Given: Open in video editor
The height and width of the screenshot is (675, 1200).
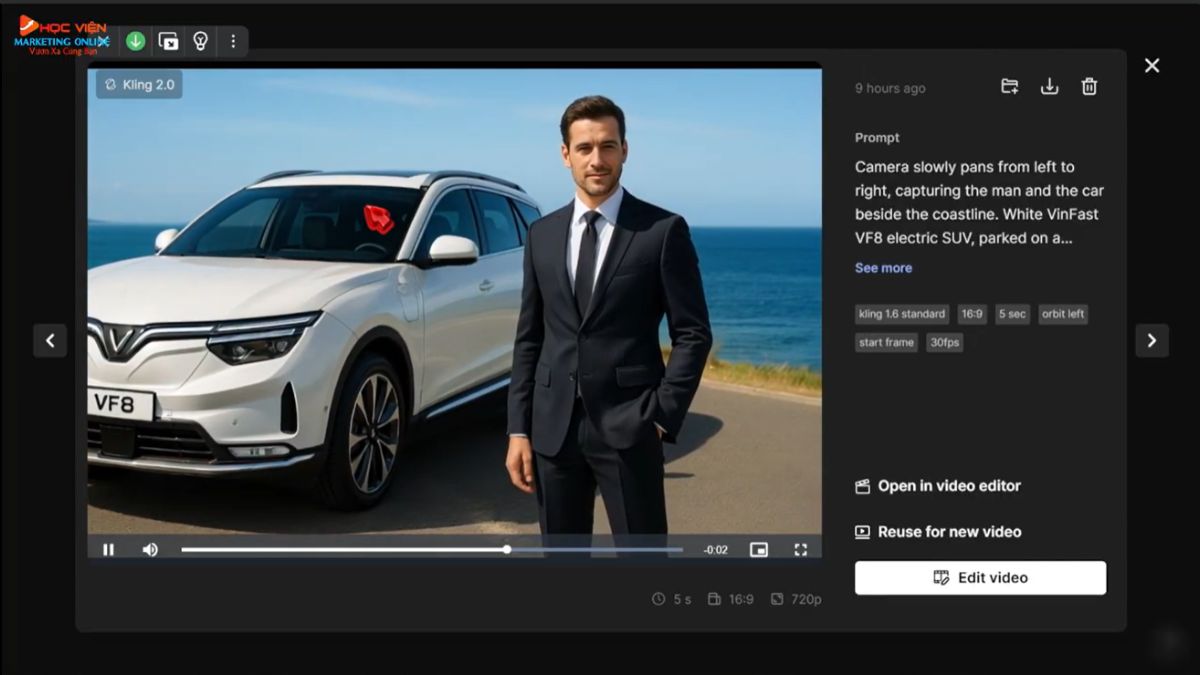Looking at the screenshot, I should (x=938, y=486).
